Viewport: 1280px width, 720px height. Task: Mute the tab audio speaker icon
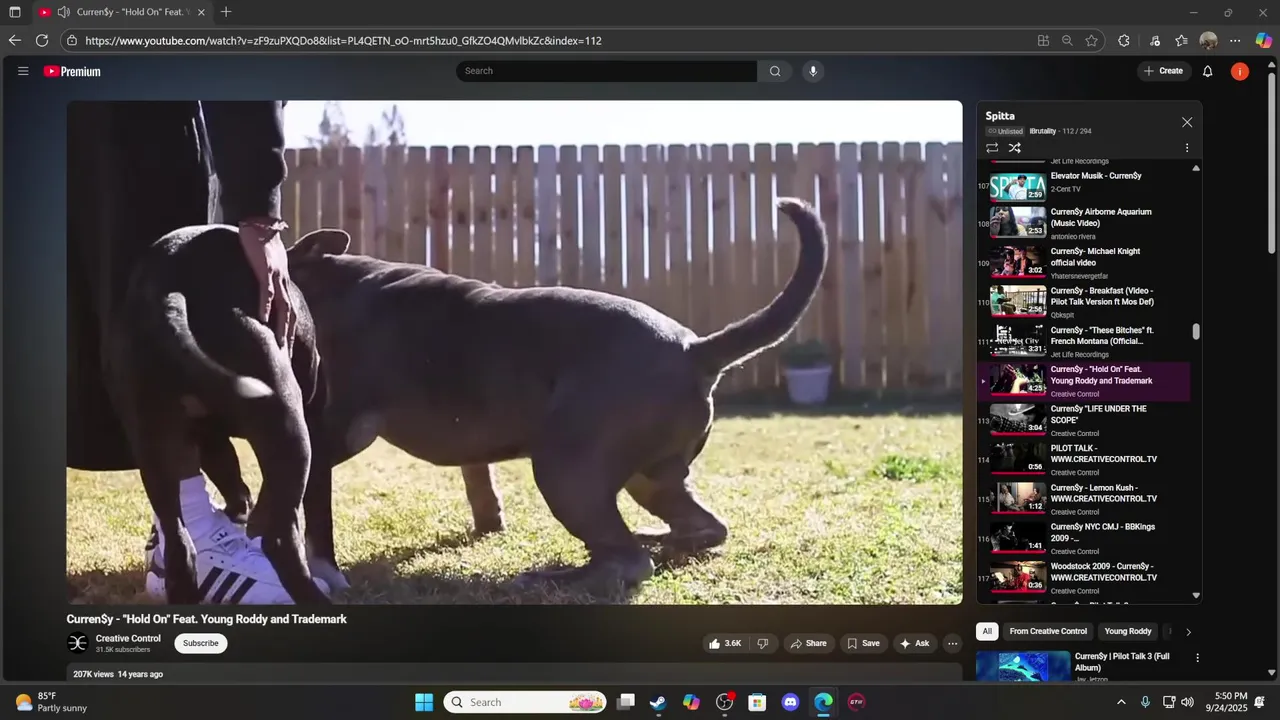click(64, 12)
